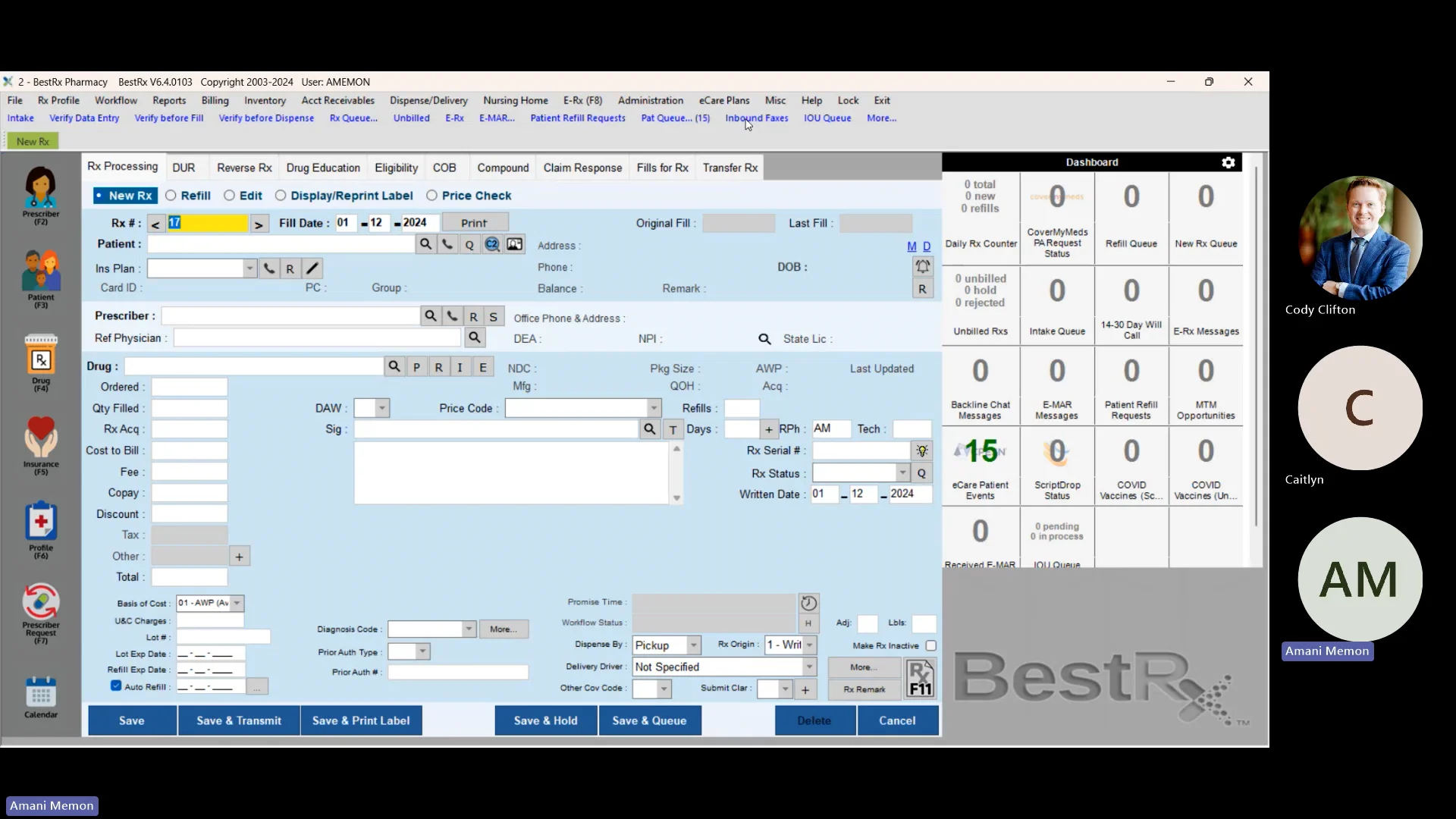Open the Inbound Faxes link
The width and height of the screenshot is (1456, 819).
757,118
